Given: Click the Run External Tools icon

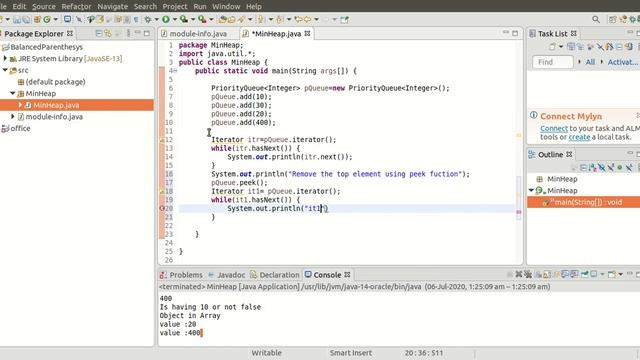Looking at the screenshot, I should coord(202,19).
